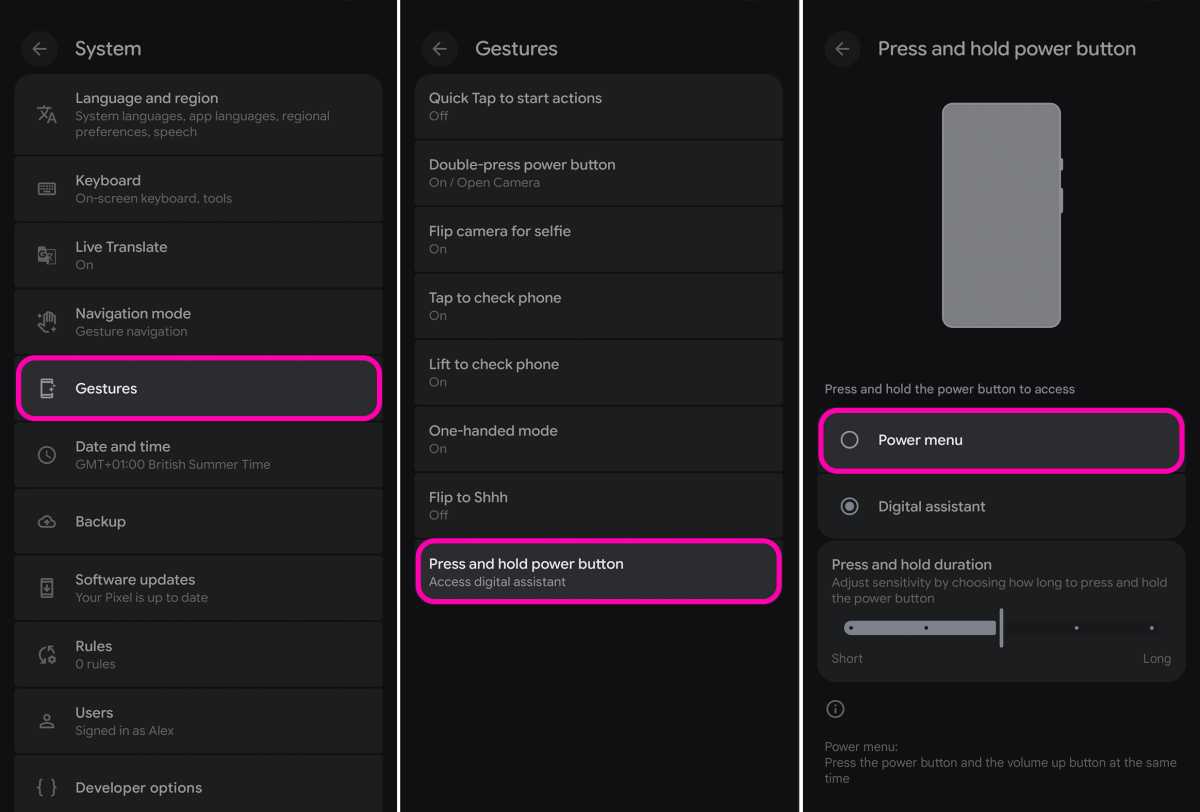The height and width of the screenshot is (812, 1200).
Task: Set press and hold duration slider to Long
Action: click(1151, 628)
